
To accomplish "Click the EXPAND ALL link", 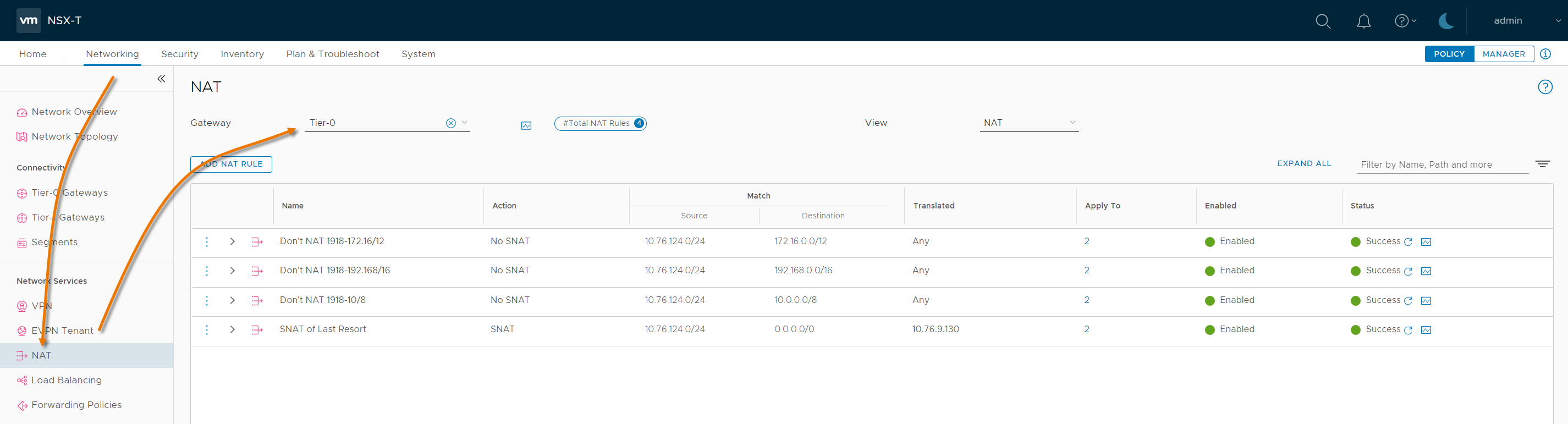I will point(1304,164).
